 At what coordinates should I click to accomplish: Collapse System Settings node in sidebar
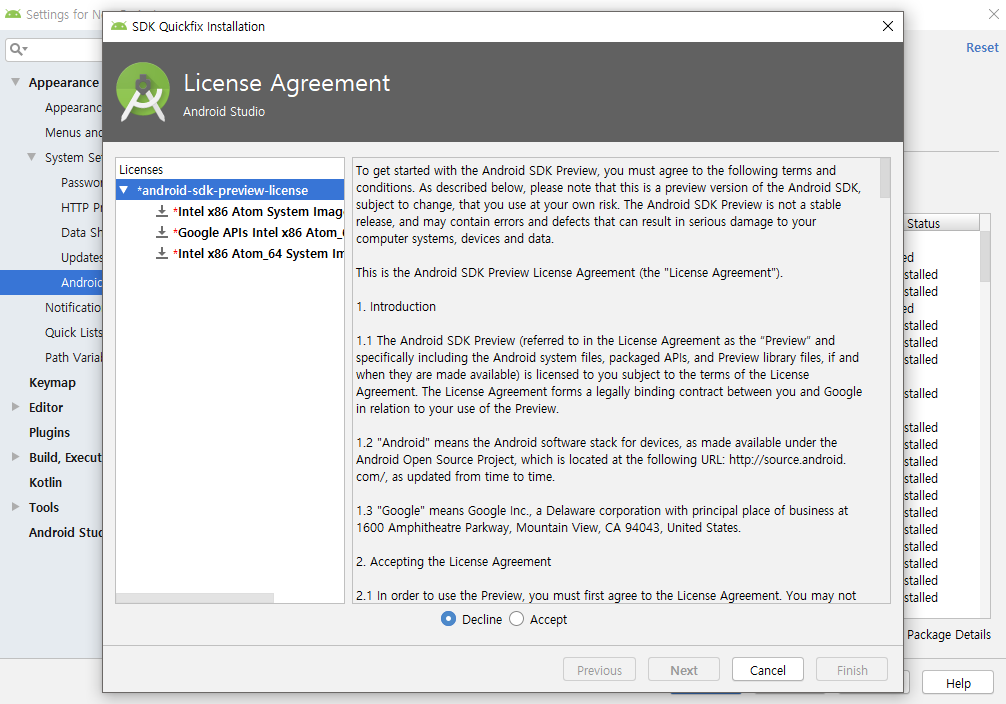tap(31, 157)
